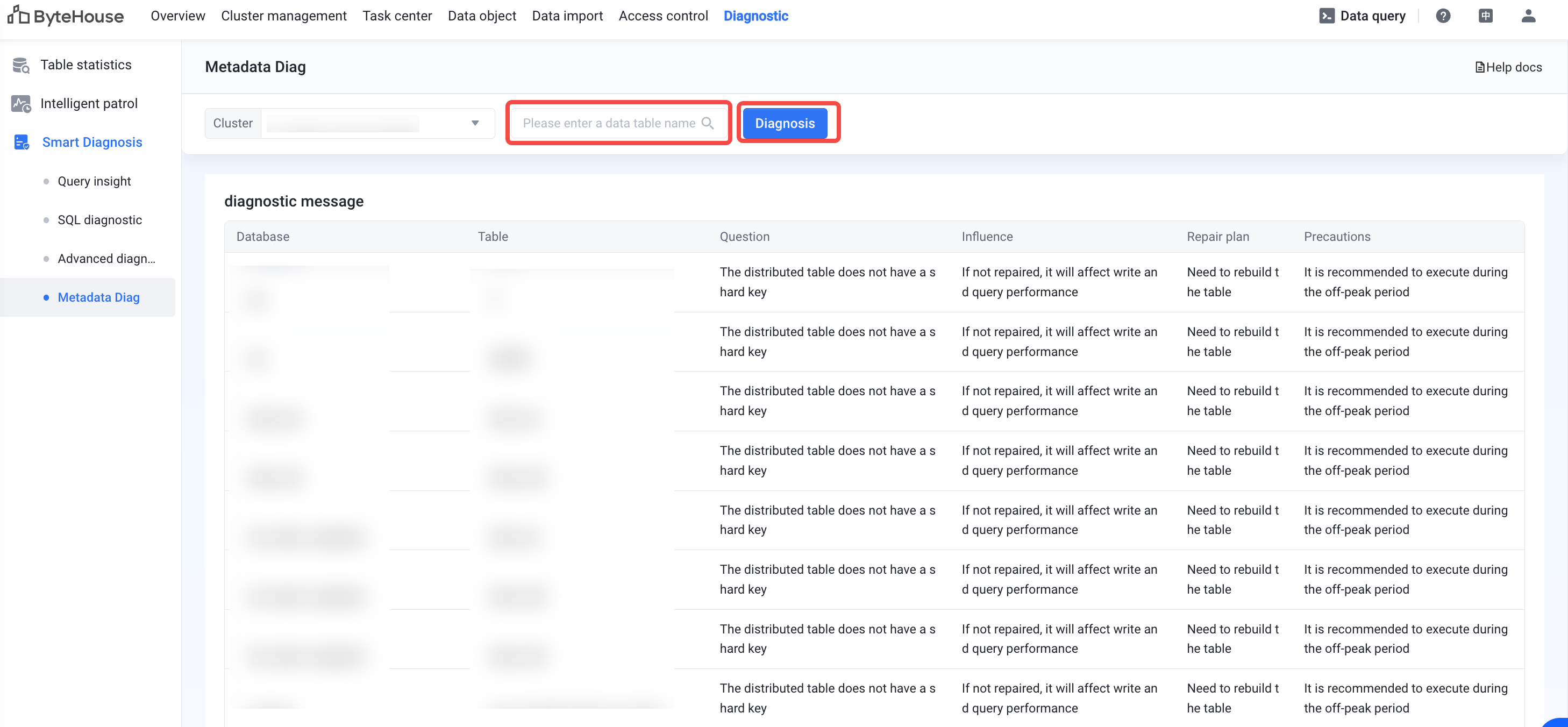Collapse the Smart Diagnosis menu group
This screenshot has width=1568, height=727.
click(x=92, y=142)
